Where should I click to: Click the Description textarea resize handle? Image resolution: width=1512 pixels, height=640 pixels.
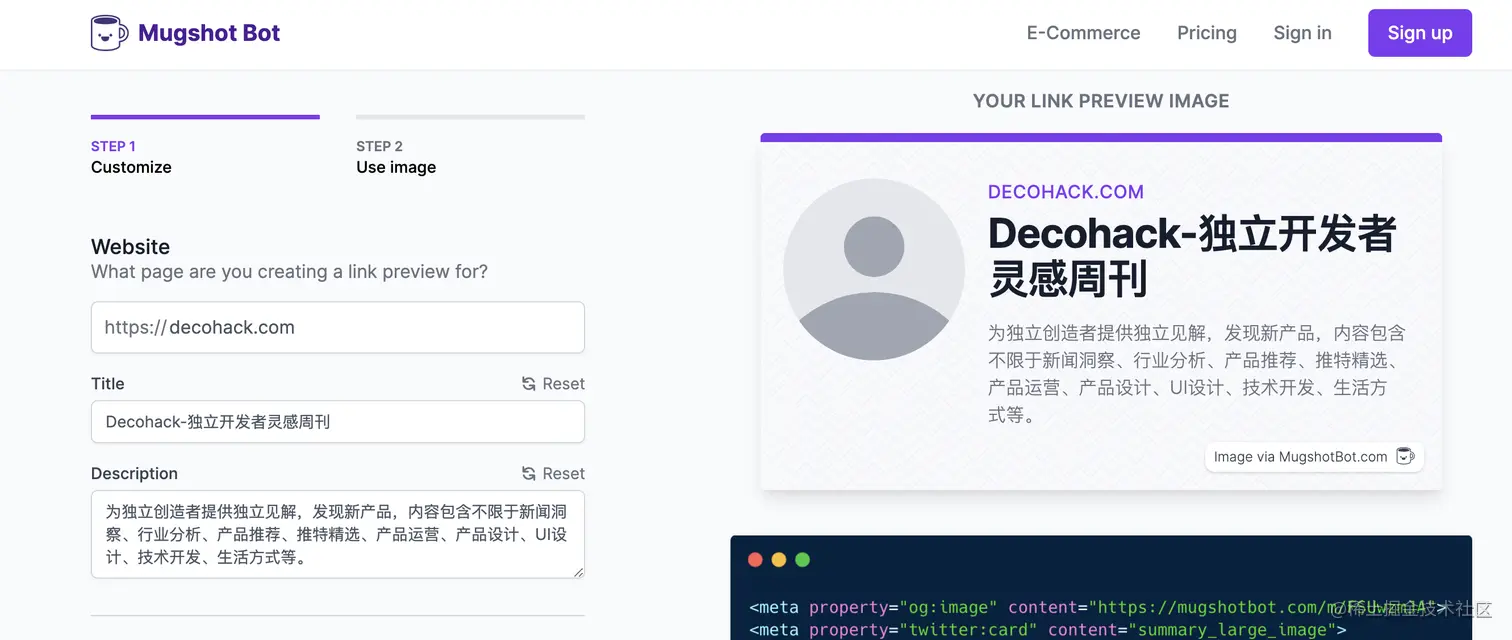[578, 571]
